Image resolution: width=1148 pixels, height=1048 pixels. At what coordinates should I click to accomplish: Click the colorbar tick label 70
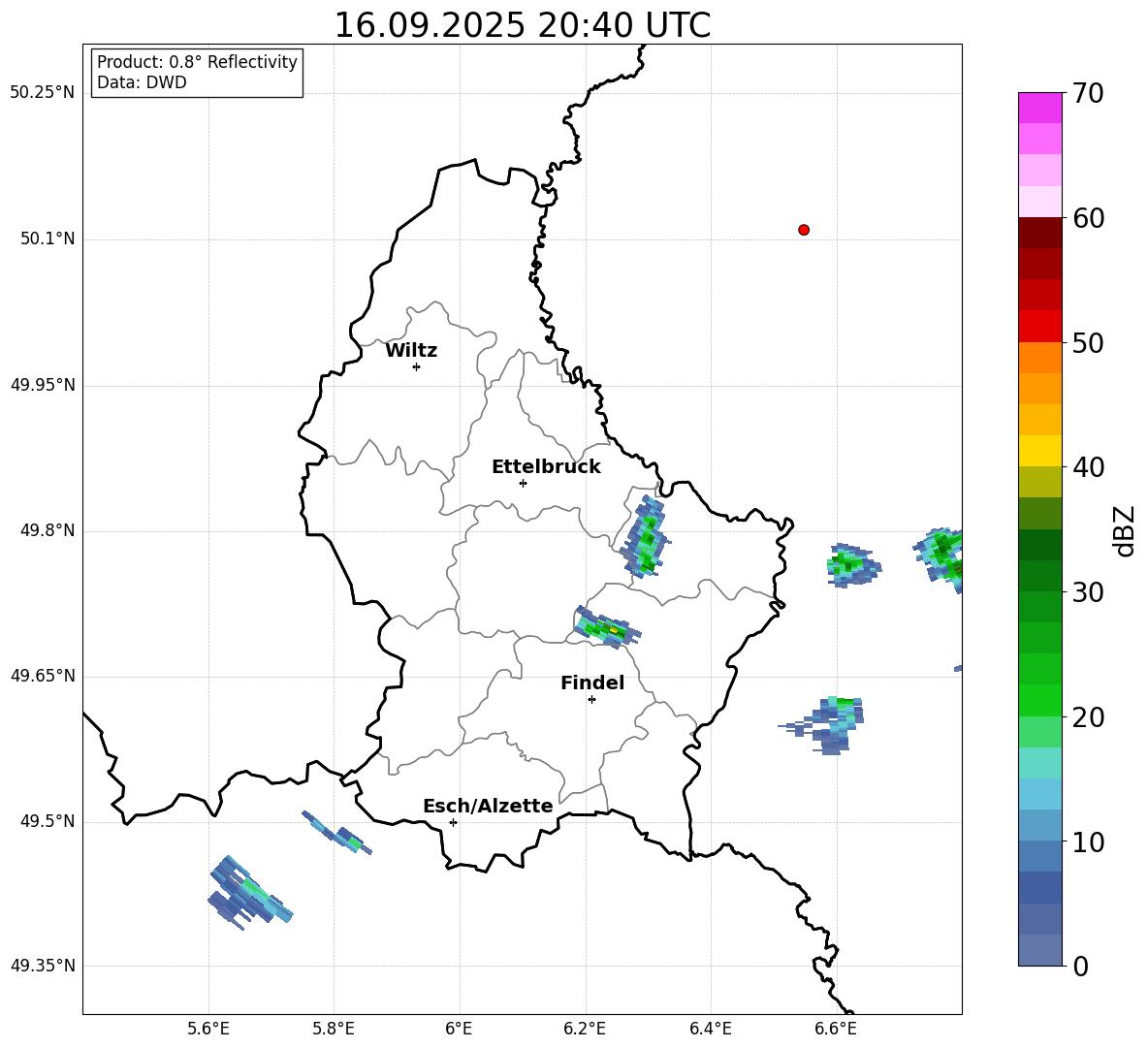pos(1088,94)
